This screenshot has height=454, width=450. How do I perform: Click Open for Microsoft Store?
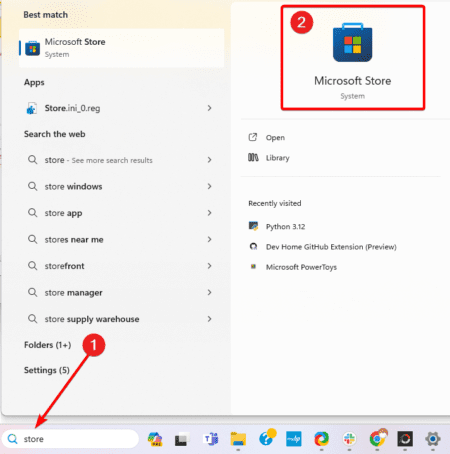[x=275, y=138]
